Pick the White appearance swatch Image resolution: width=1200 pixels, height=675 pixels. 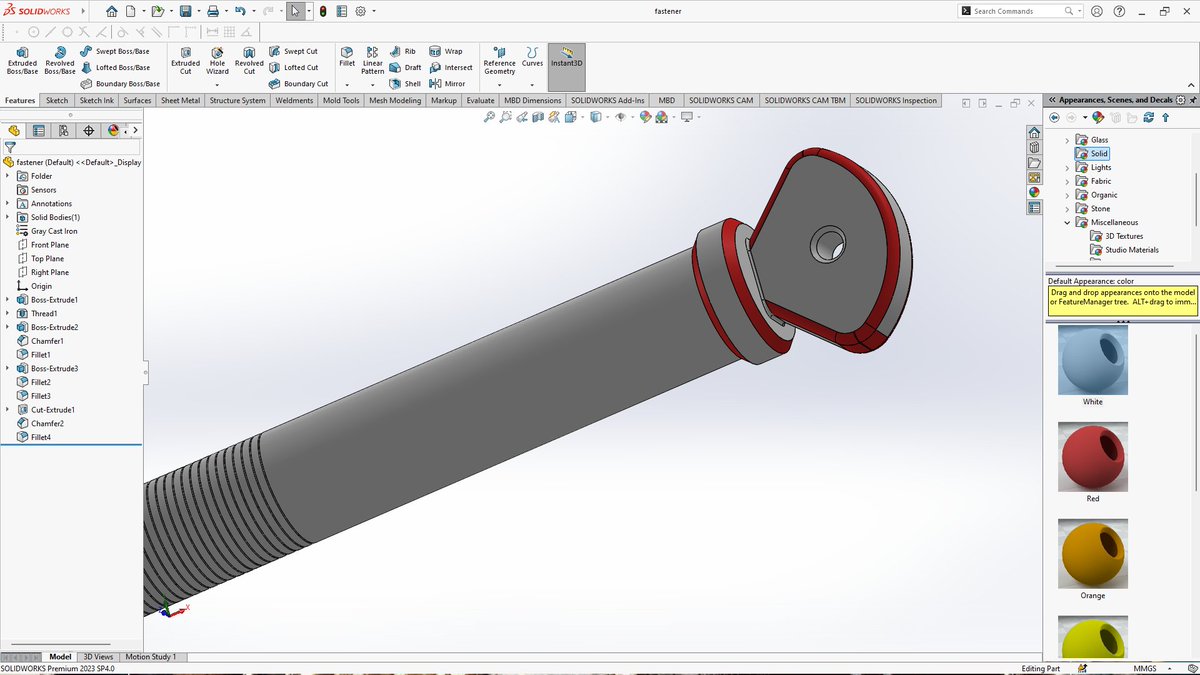pos(1092,360)
